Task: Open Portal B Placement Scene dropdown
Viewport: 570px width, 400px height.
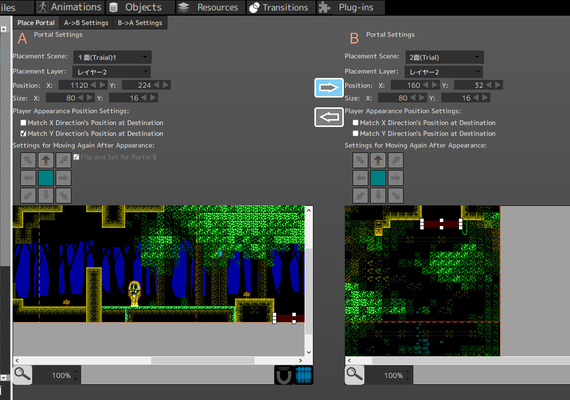Action: [444, 57]
